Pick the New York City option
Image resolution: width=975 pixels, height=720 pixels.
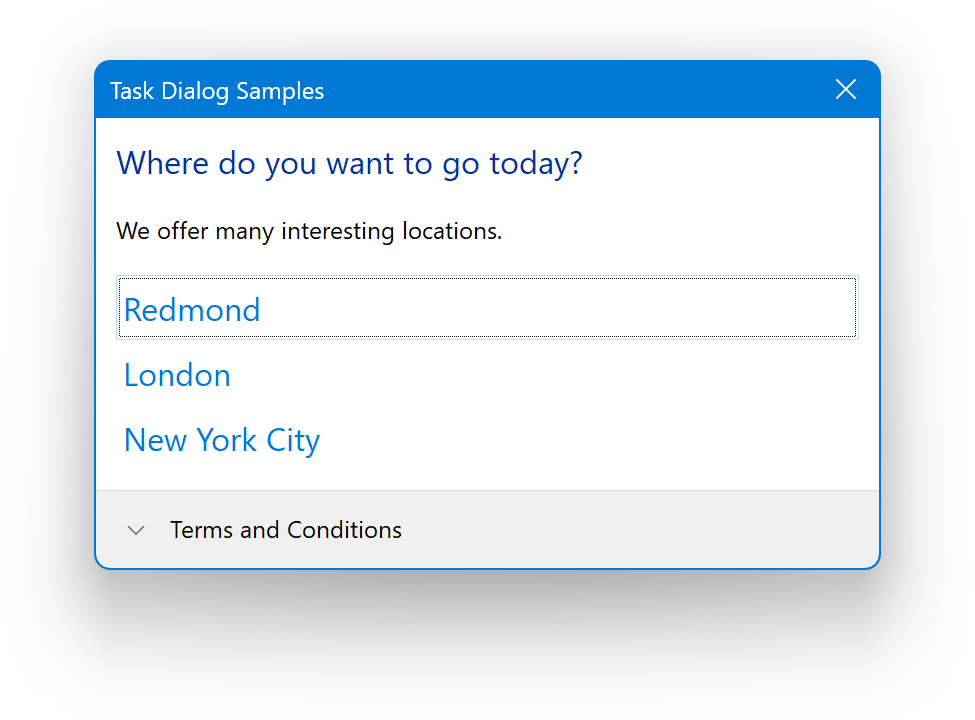pos(221,440)
